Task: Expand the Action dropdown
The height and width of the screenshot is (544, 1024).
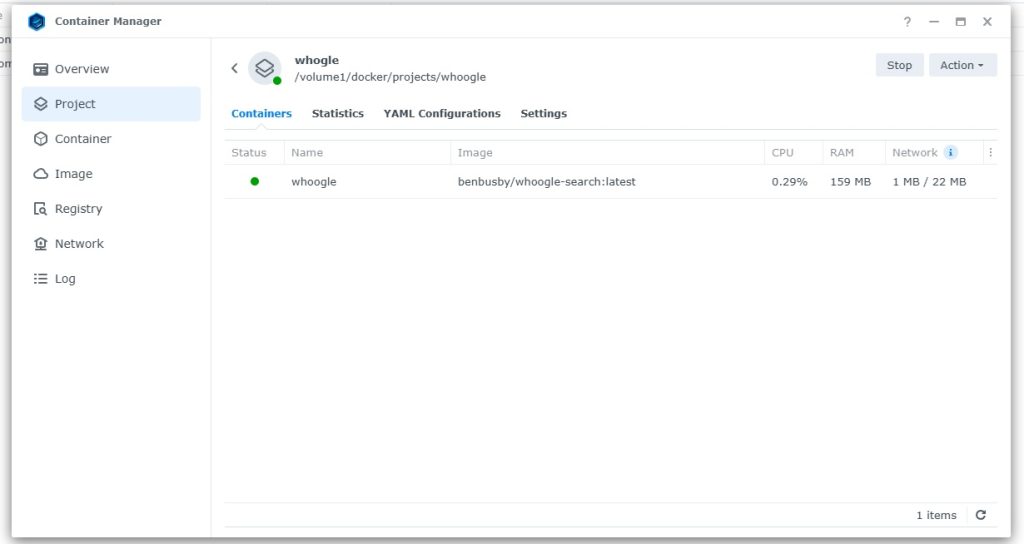Action: coord(963,65)
